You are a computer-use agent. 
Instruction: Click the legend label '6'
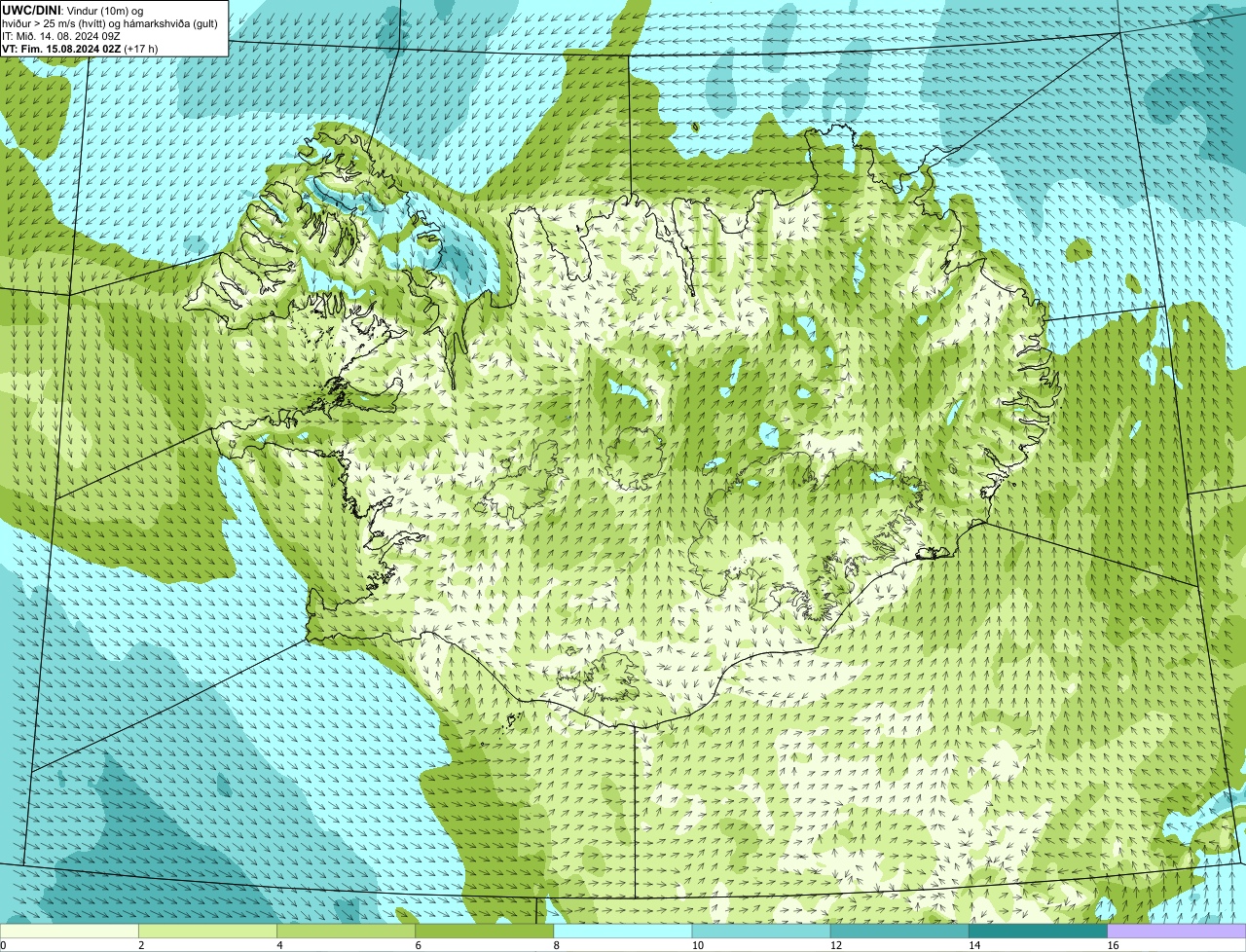point(418,945)
